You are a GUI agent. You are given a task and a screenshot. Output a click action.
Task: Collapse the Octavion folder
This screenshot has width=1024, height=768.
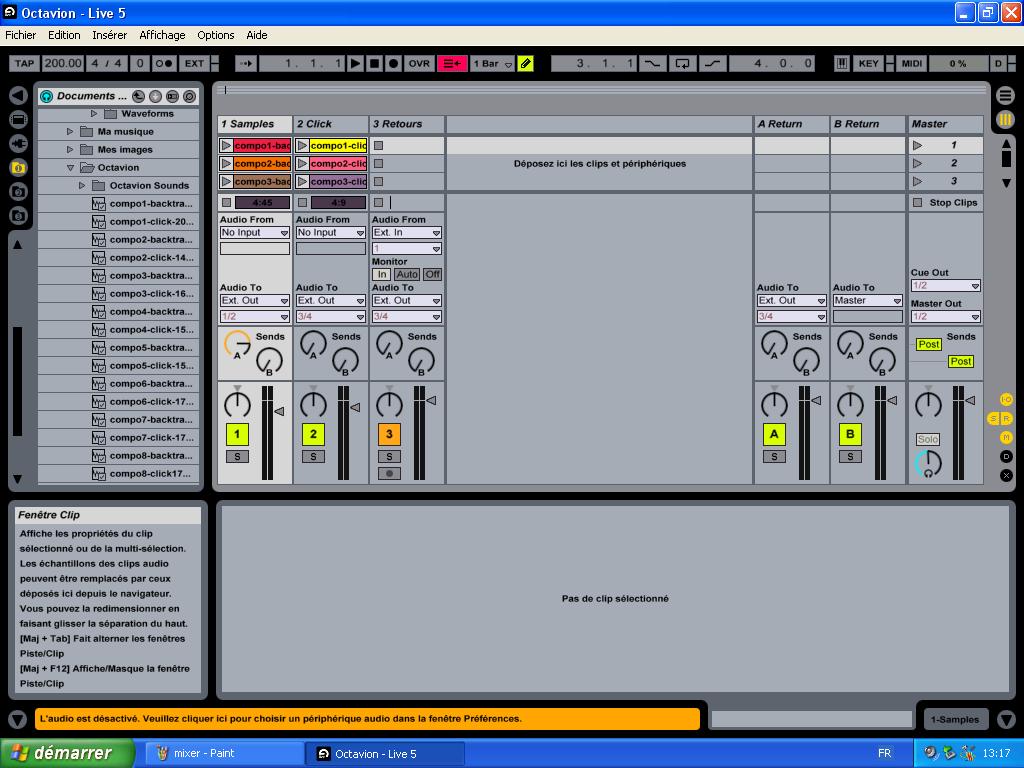[70, 168]
